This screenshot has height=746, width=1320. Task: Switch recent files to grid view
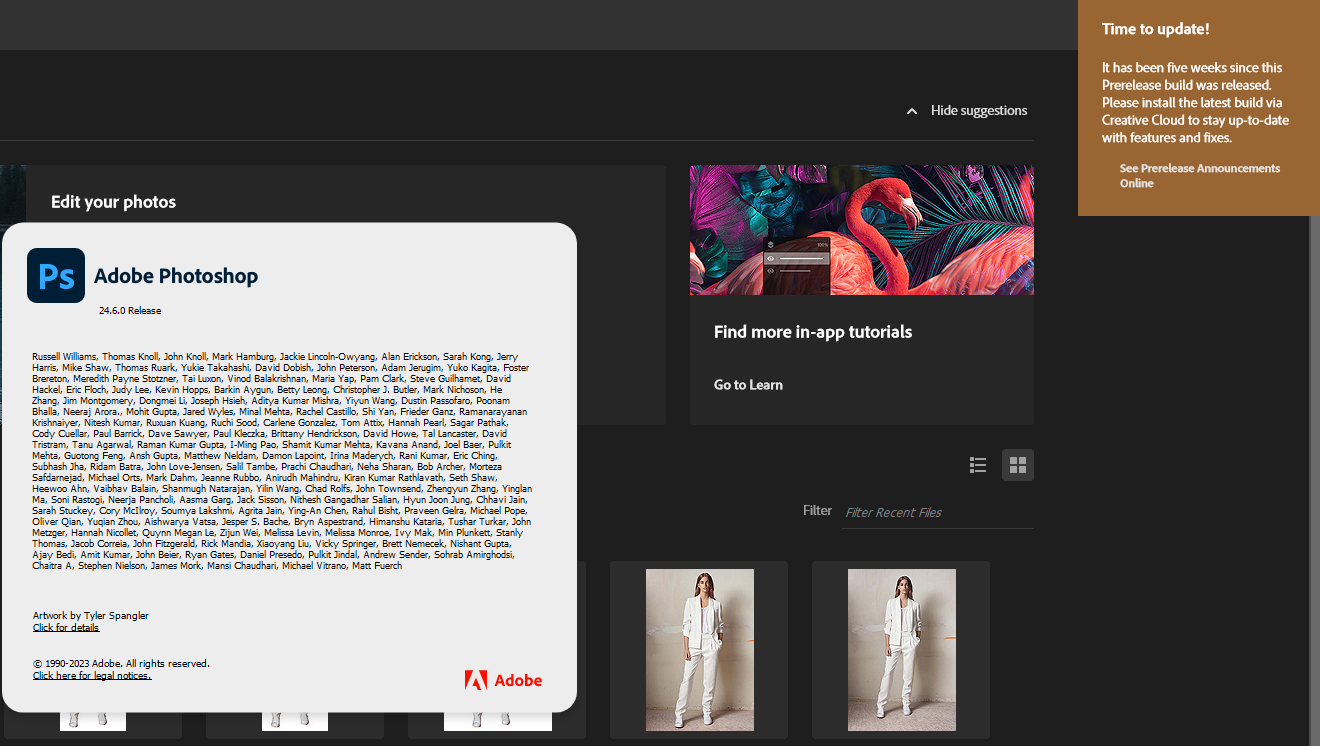(1018, 465)
